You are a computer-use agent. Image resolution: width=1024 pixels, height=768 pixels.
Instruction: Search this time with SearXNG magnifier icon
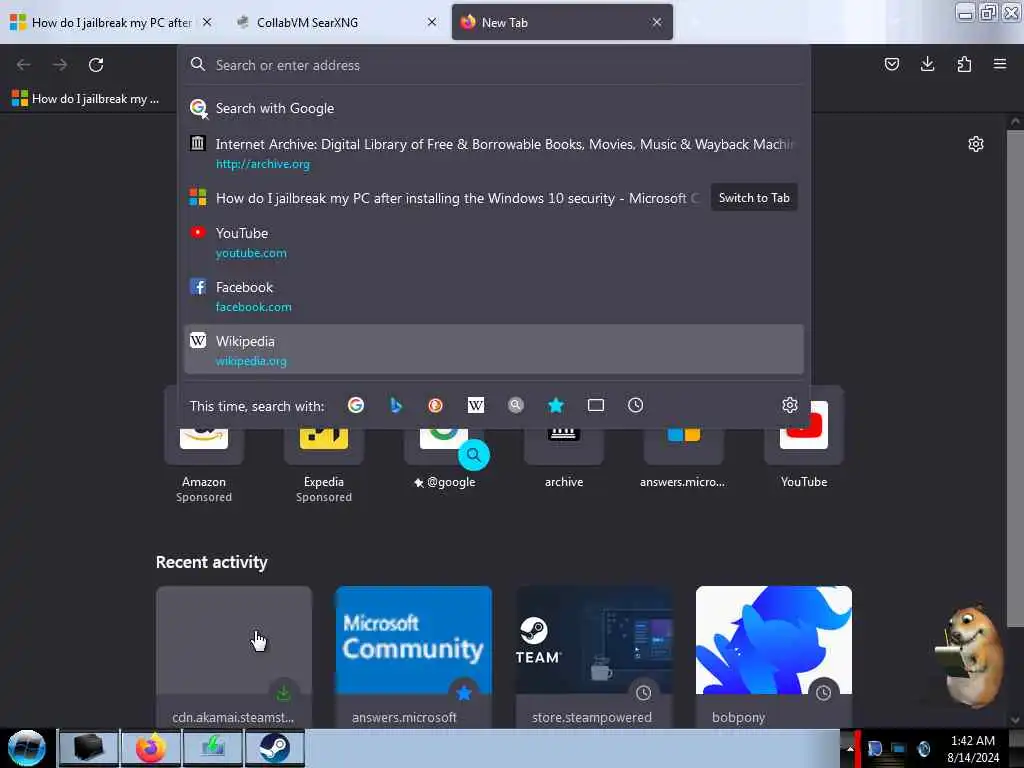coord(516,406)
